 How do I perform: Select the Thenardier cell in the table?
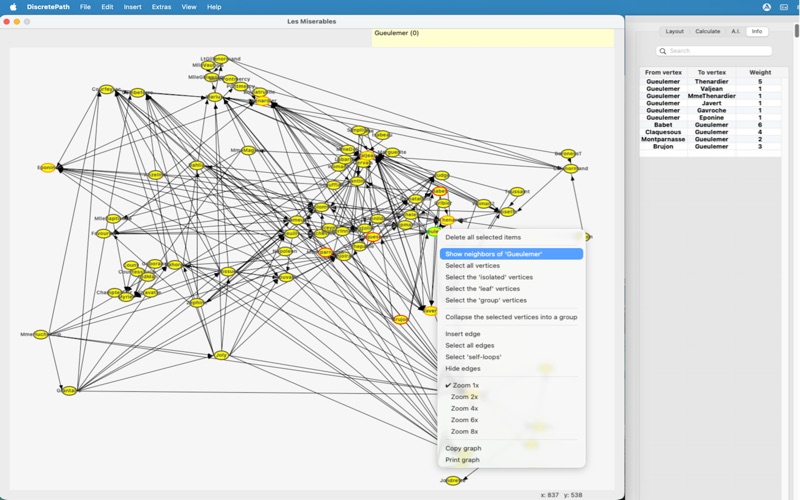[x=711, y=82]
